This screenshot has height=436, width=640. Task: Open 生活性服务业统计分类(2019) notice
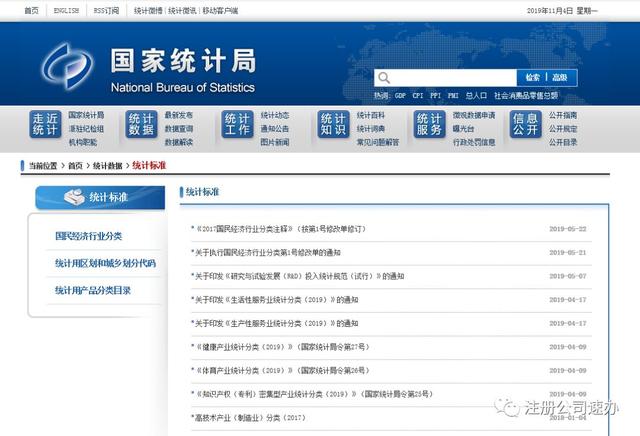276,300
